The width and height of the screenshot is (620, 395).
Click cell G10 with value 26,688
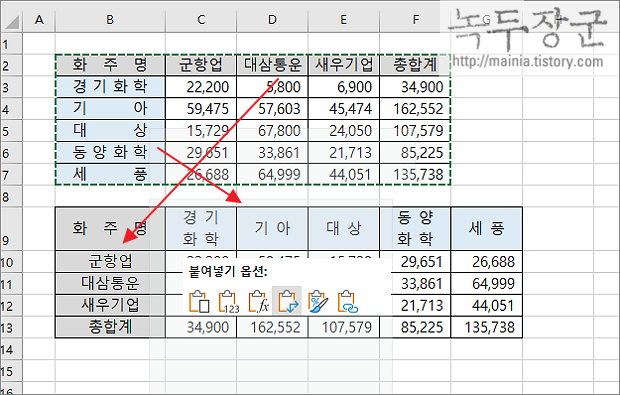pyautogui.click(x=486, y=261)
